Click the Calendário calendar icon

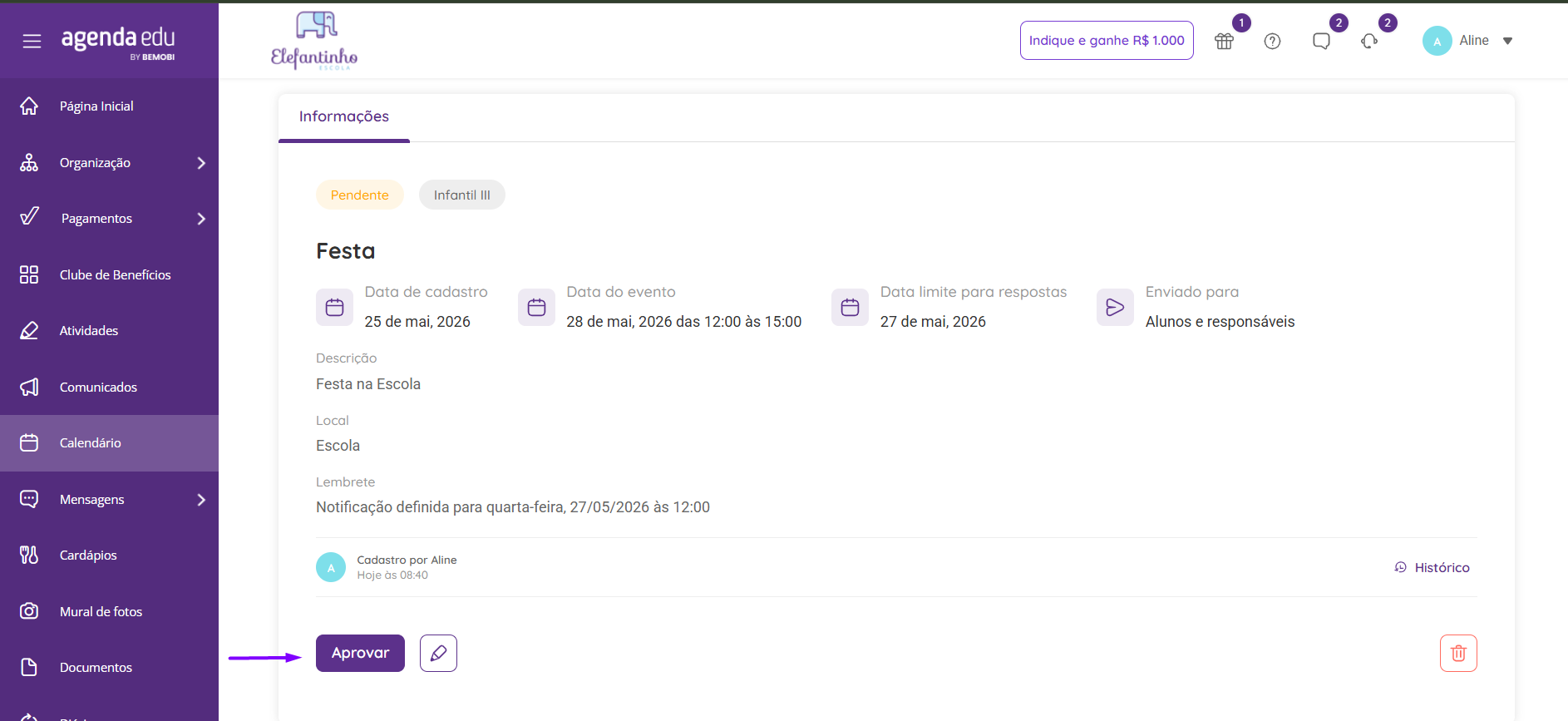tap(29, 442)
